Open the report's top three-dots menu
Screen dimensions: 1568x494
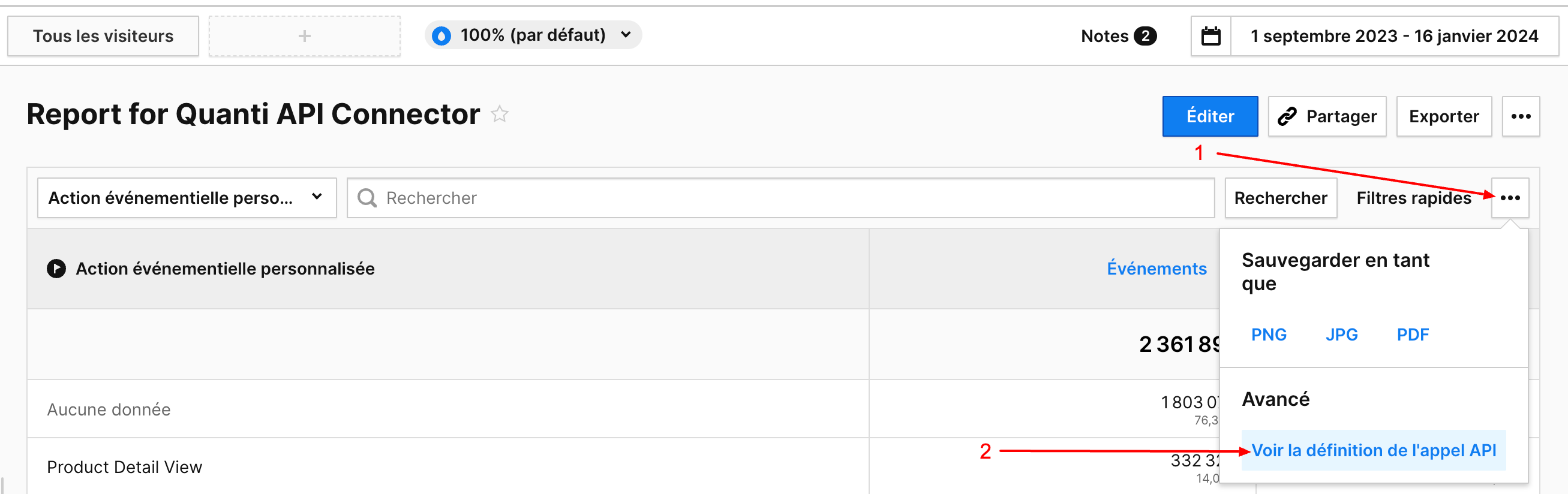1520,116
